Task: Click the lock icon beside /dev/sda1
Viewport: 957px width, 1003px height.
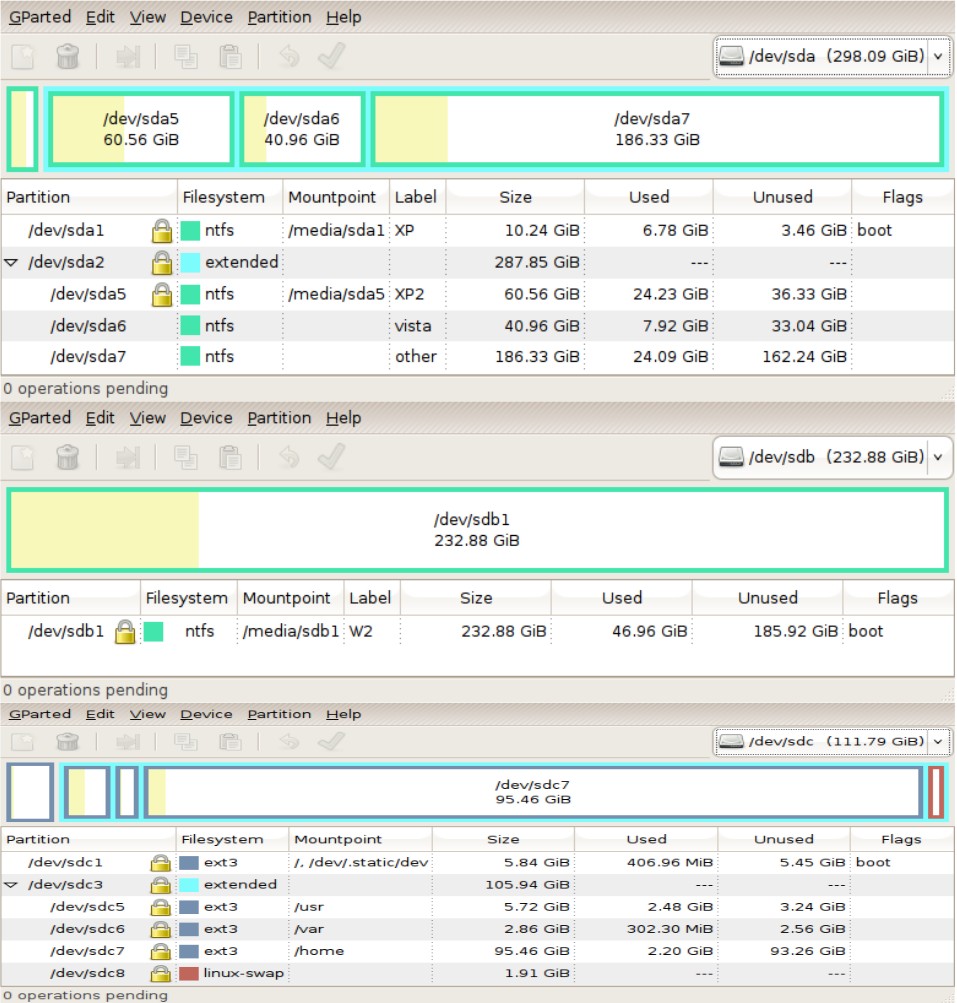Action: click(159, 229)
